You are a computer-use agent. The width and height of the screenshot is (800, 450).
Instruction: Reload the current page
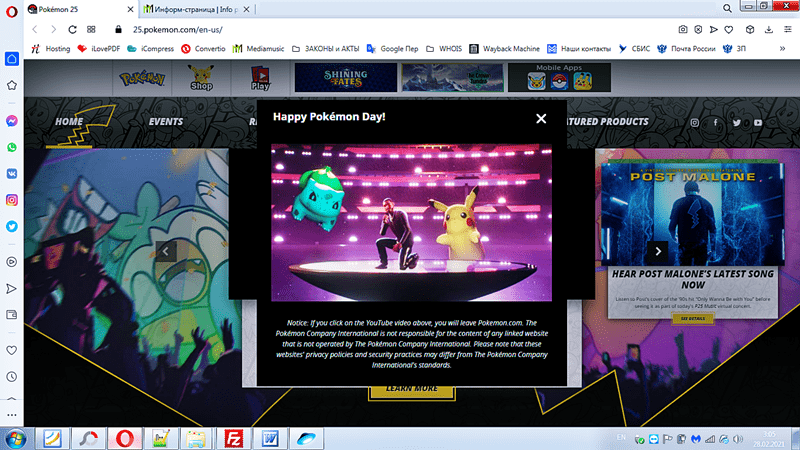pos(72,30)
